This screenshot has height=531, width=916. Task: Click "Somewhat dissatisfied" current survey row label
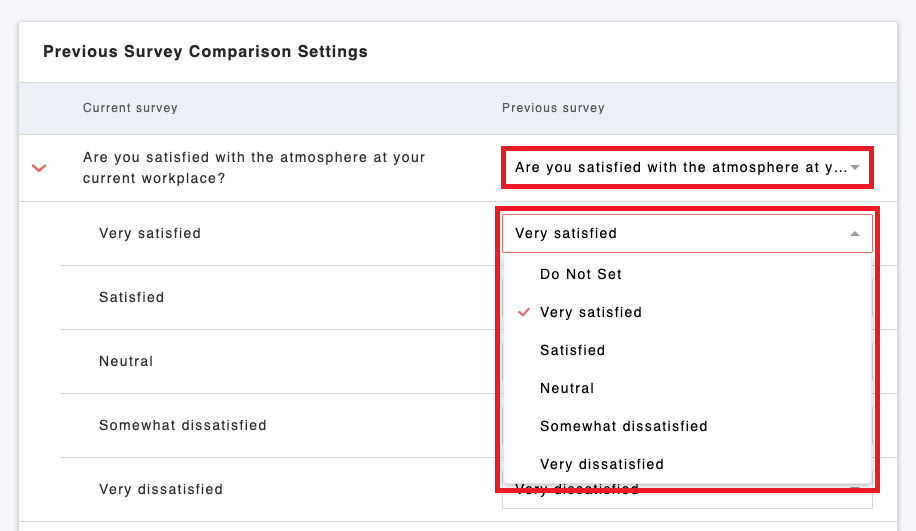[x=183, y=426]
